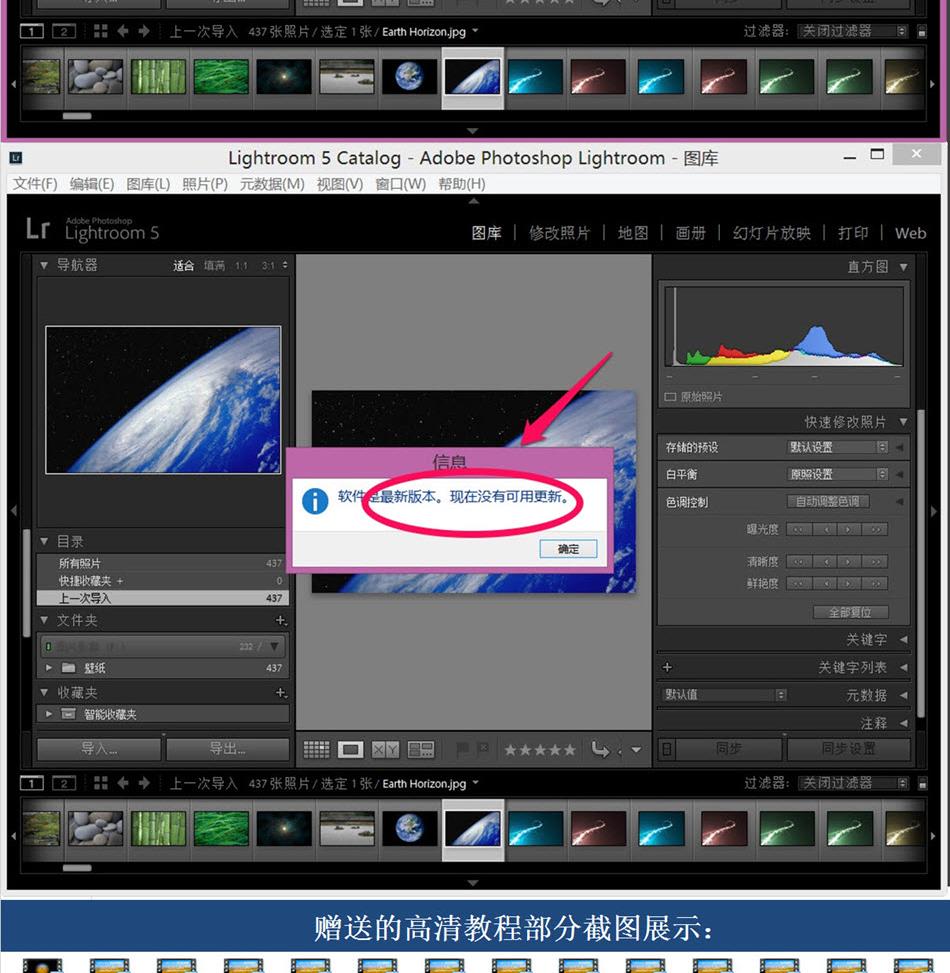Hide the right panel group via its edge arrow

click(933, 511)
